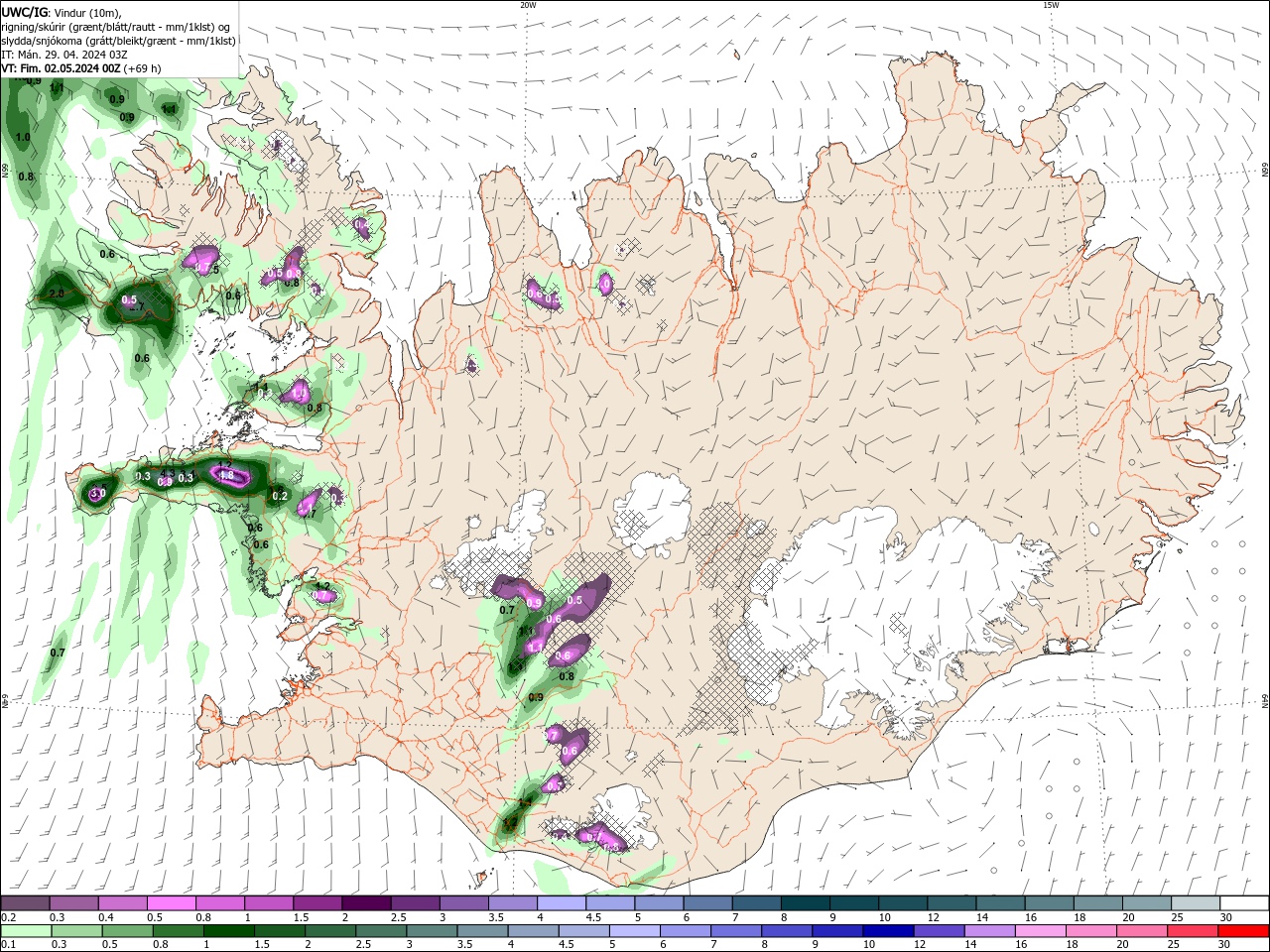Click the '0.2' label in the upper legend row
Viewport: 1270px width, 952px height.
coord(9,917)
